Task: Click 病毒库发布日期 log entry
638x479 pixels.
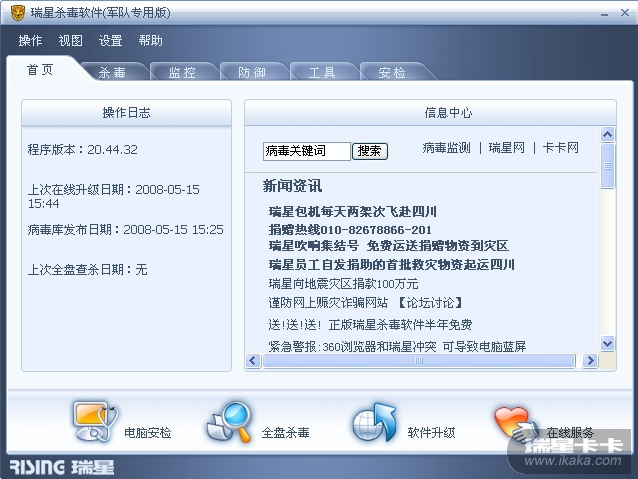Action: pos(125,230)
